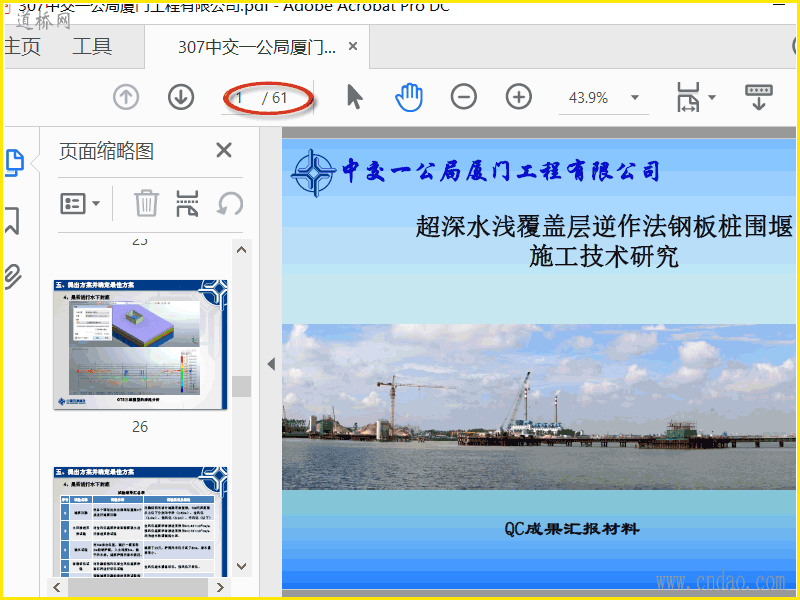Select the 307中交一公局厦门 document tab
This screenshot has width=800, height=600.
(257, 47)
